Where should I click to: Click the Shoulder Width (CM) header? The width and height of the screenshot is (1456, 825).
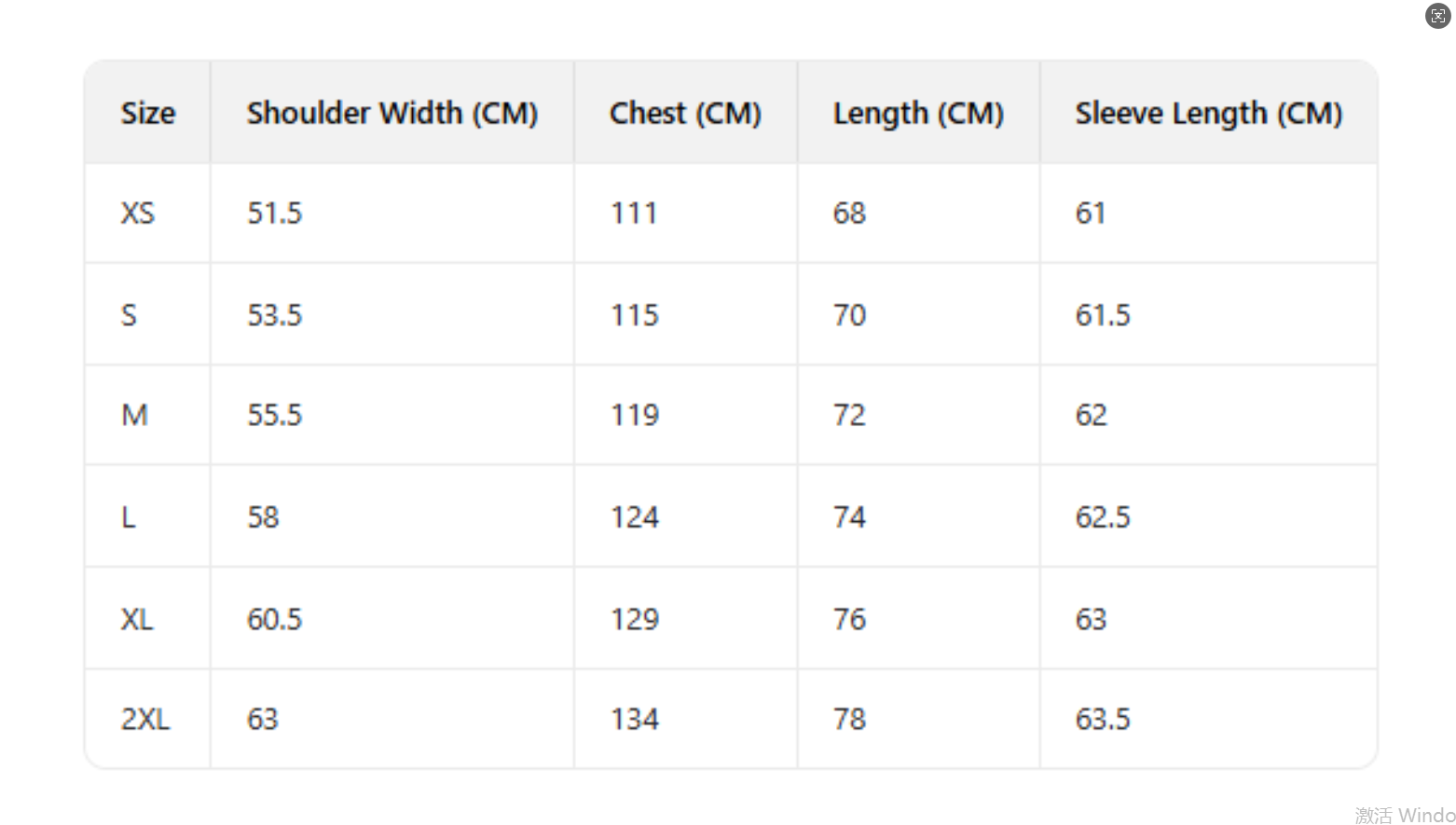[392, 113]
